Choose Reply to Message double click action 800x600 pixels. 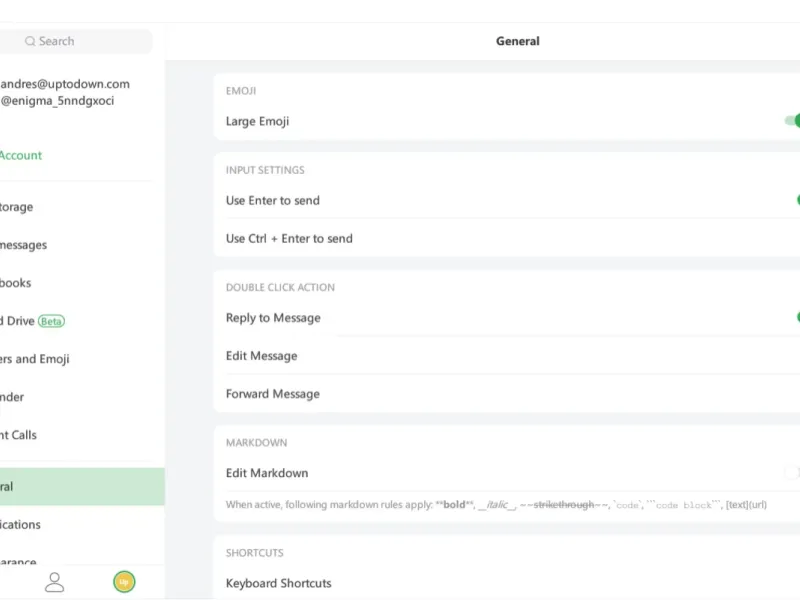(x=507, y=318)
